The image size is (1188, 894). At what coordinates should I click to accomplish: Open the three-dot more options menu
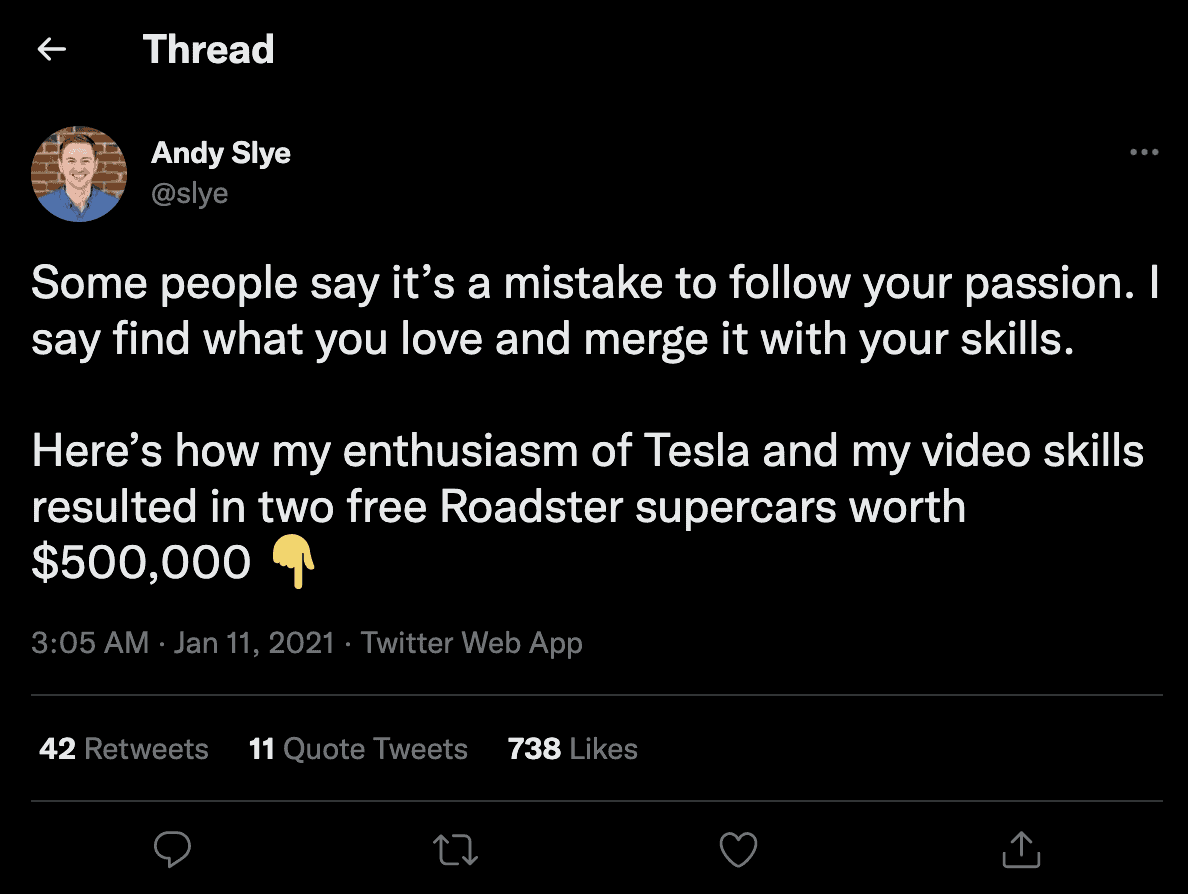[x=1143, y=153]
